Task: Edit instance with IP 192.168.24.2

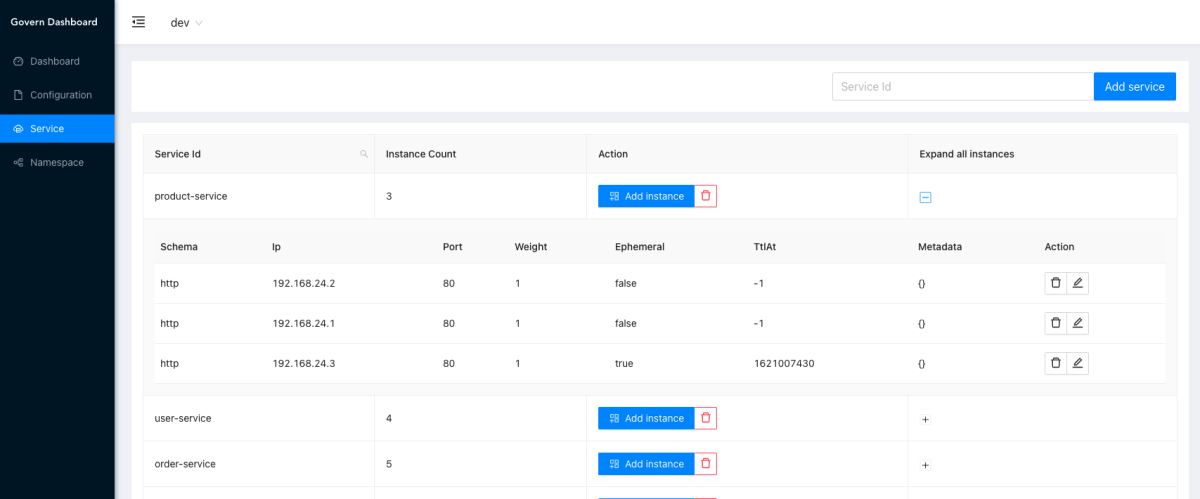Action: click(x=1077, y=283)
